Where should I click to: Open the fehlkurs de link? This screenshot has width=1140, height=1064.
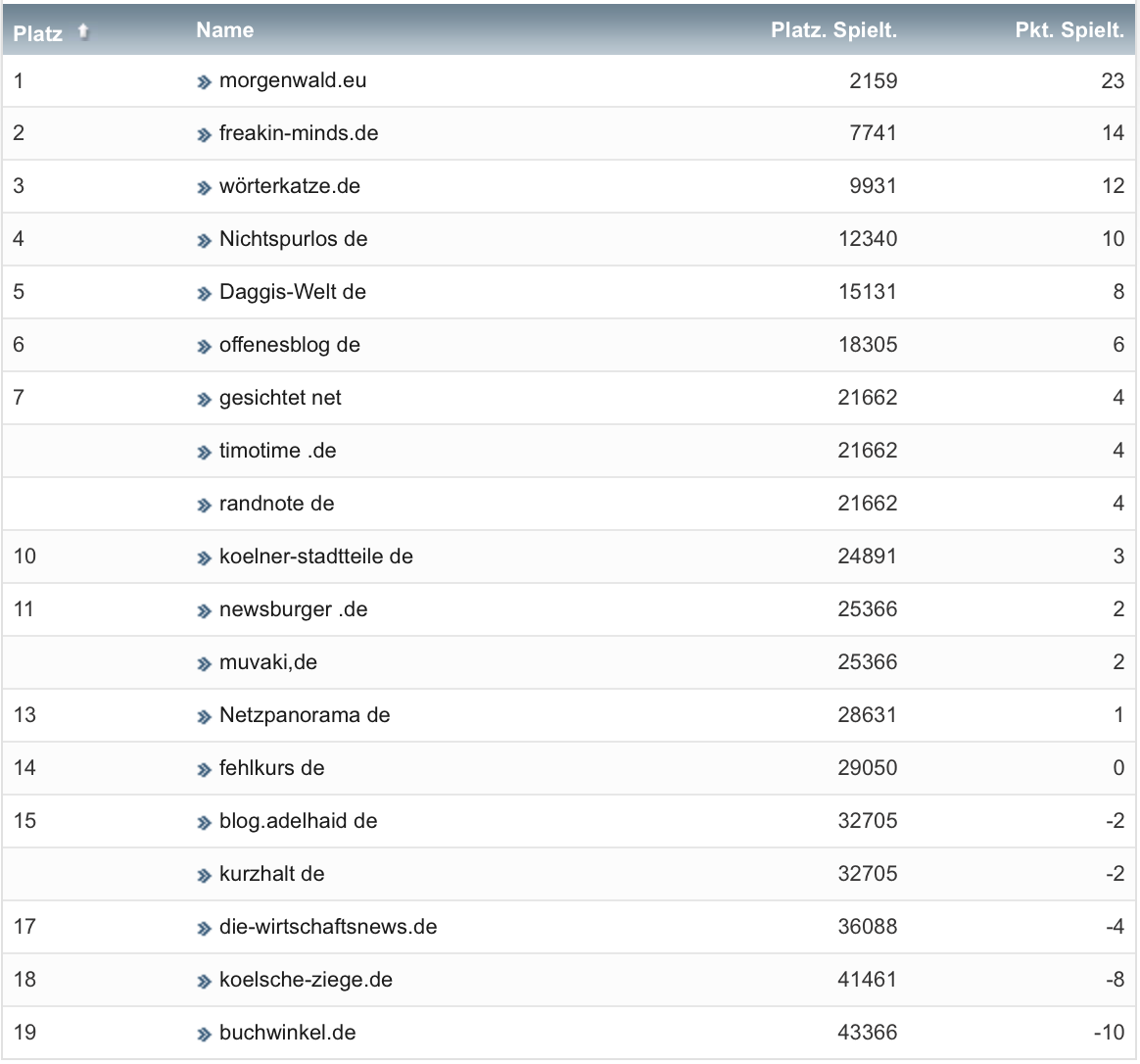click(x=272, y=768)
